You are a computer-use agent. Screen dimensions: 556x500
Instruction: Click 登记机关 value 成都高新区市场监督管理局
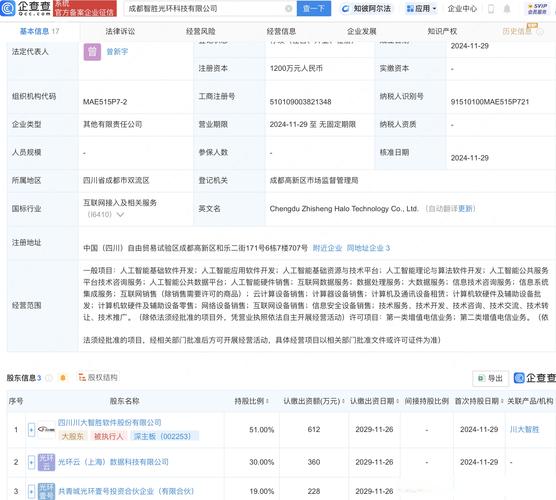pyautogui.click(x=314, y=180)
